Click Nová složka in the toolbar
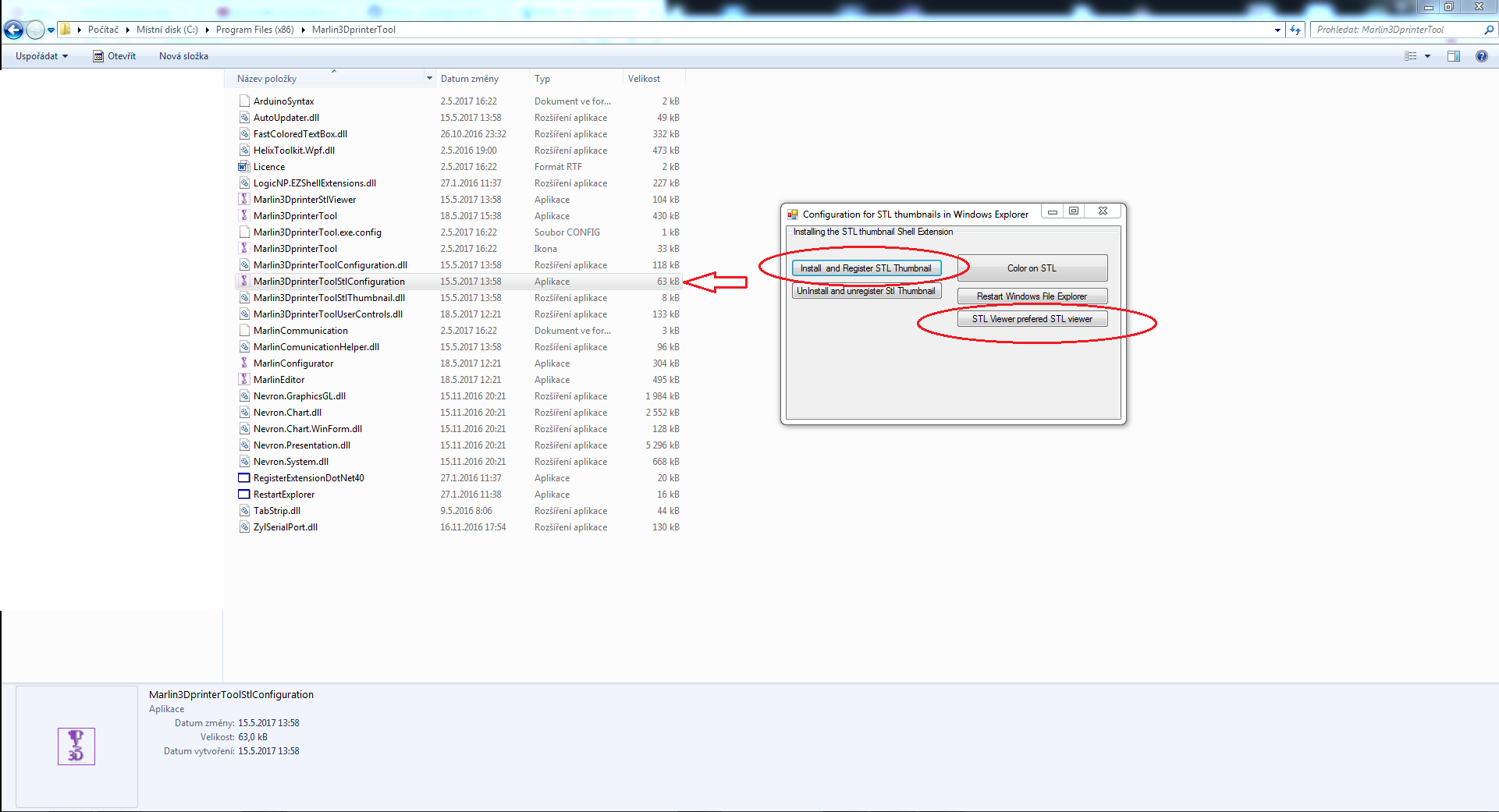The width and height of the screenshot is (1499, 812). coord(183,56)
